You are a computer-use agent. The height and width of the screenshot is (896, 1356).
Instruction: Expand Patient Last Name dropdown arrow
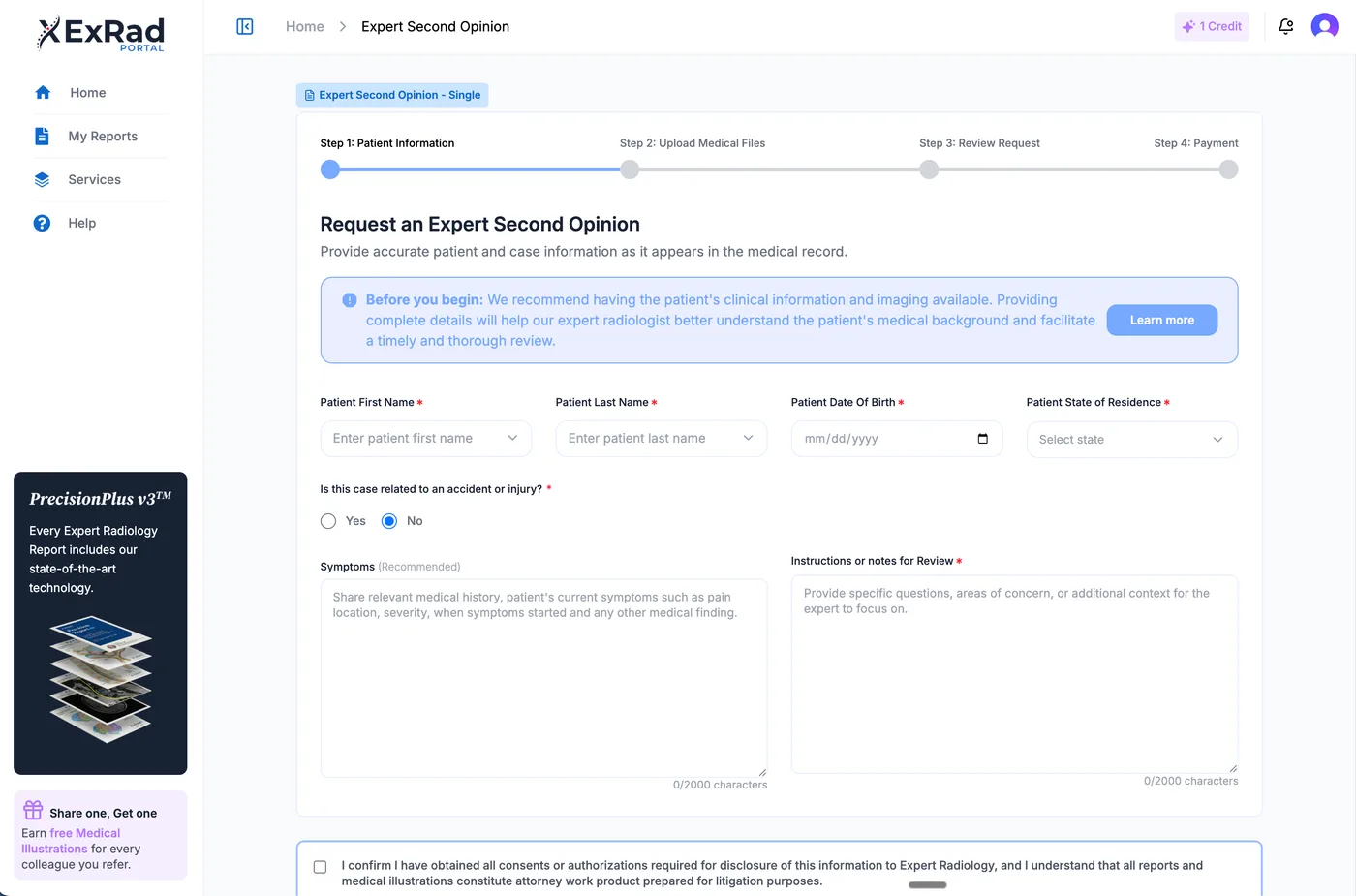click(748, 438)
